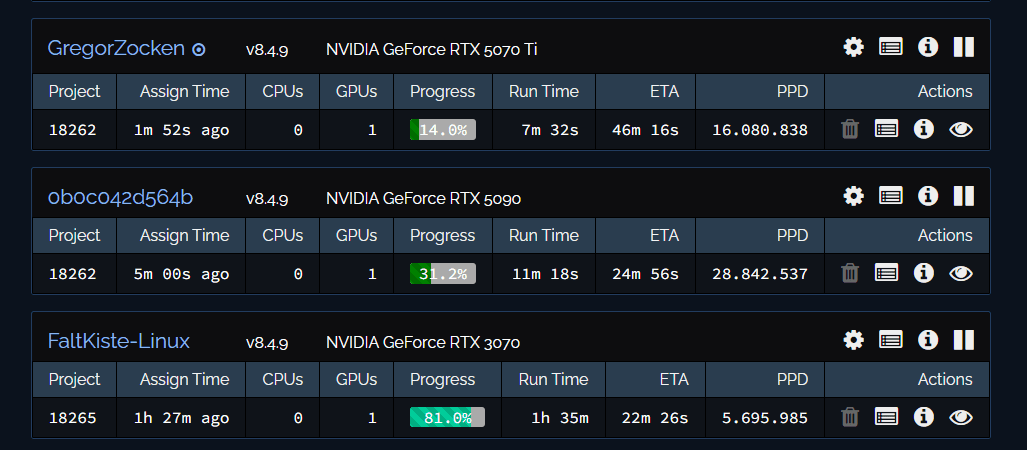The image size is (1027, 450).
Task: Open settings gear for GregorZocken machine
Action: point(853,47)
